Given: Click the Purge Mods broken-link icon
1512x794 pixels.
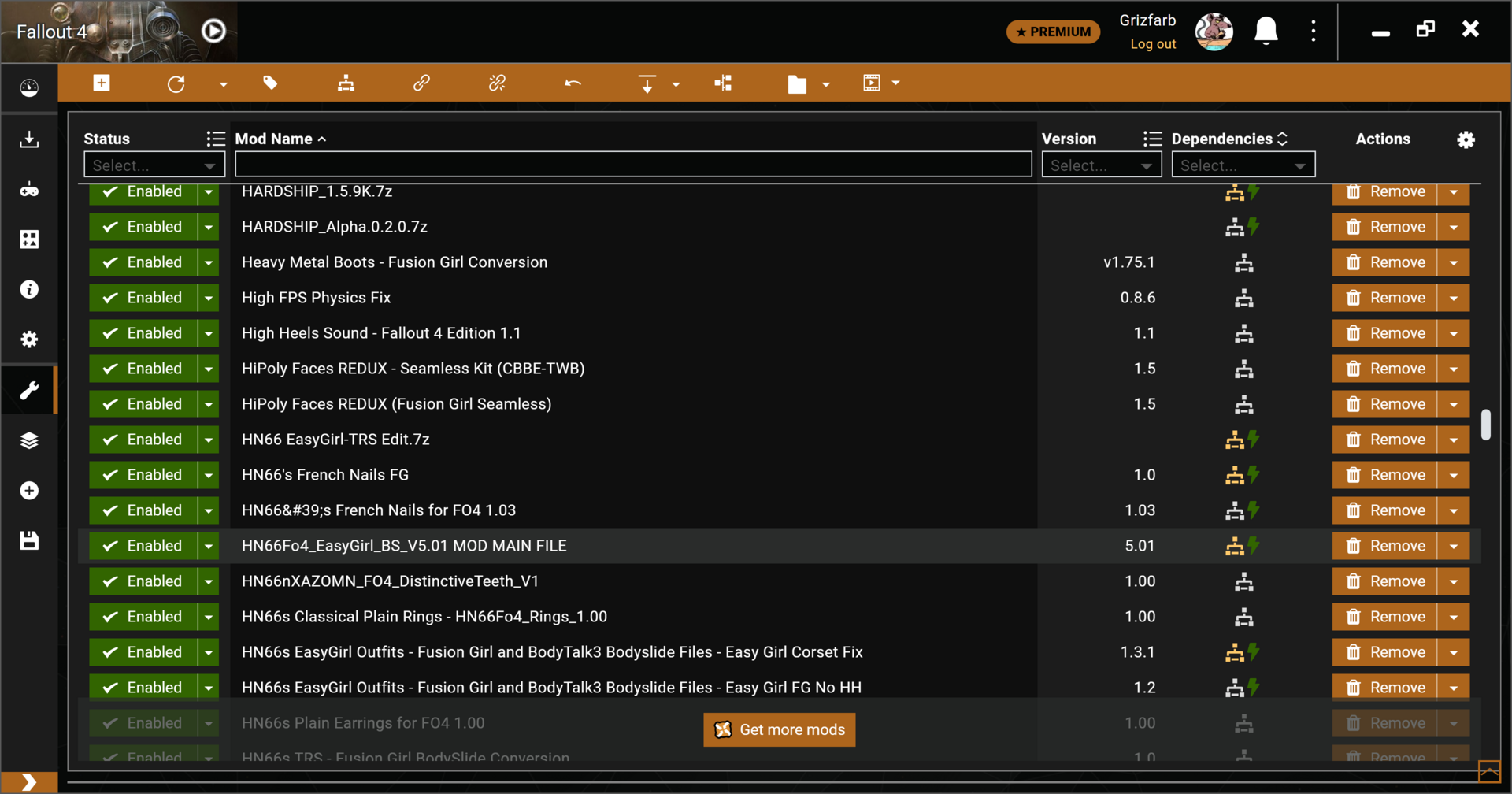Looking at the screenshot, I should coord(497,83).
